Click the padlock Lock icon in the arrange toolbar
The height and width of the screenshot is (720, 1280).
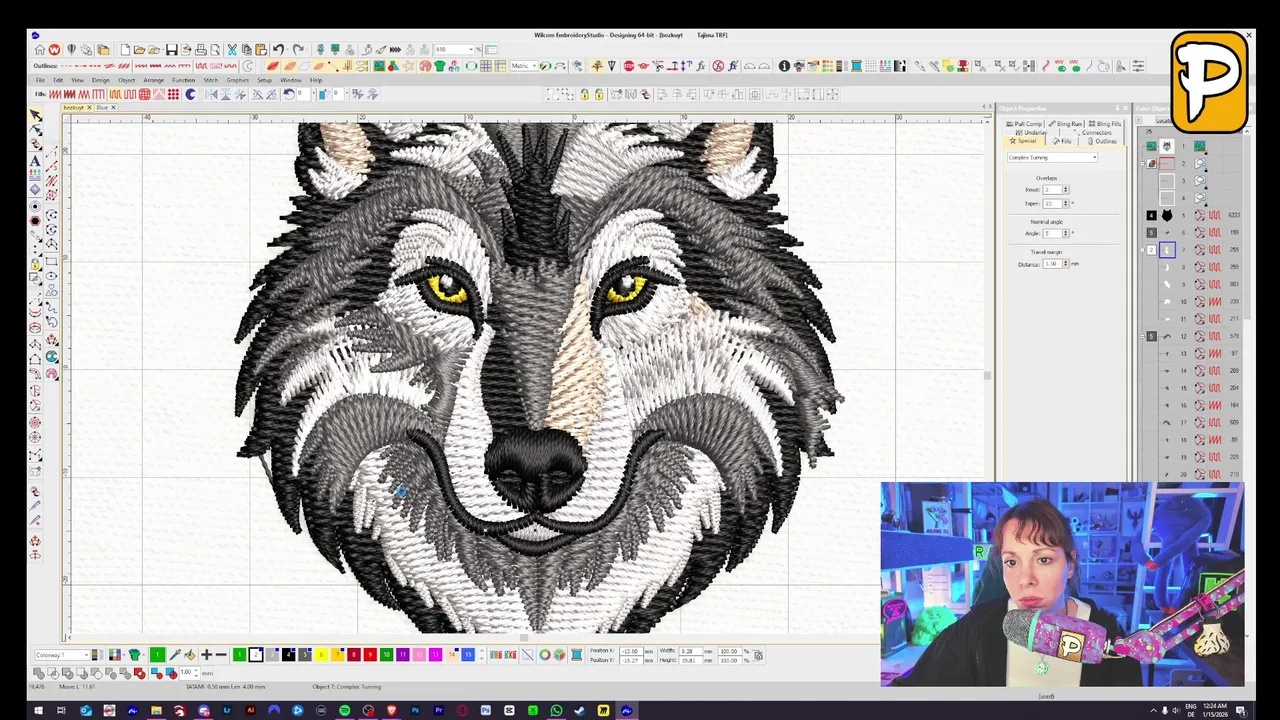pyautogui.click(x=584, y=94)
